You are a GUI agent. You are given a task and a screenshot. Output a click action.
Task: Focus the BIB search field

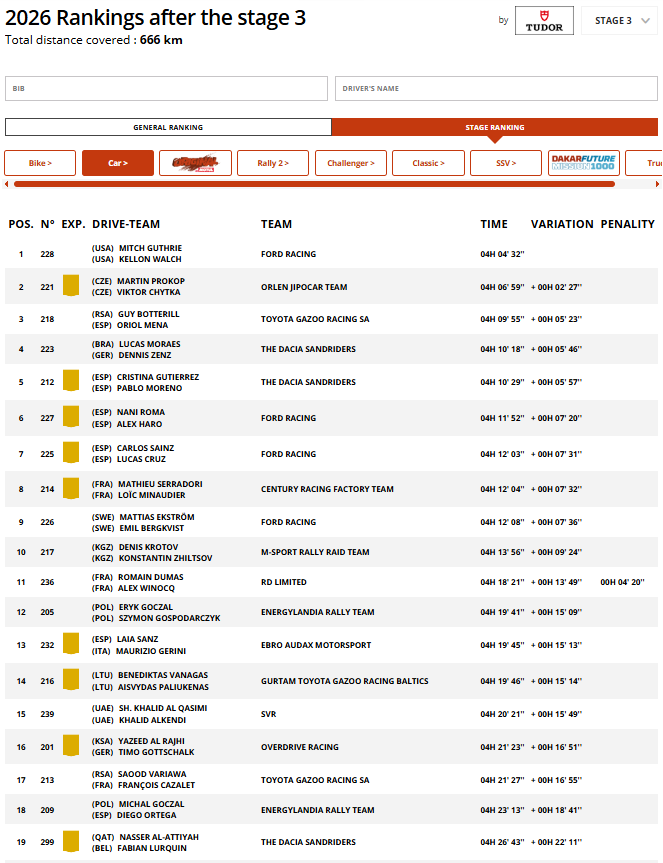(x=166, y=89)
